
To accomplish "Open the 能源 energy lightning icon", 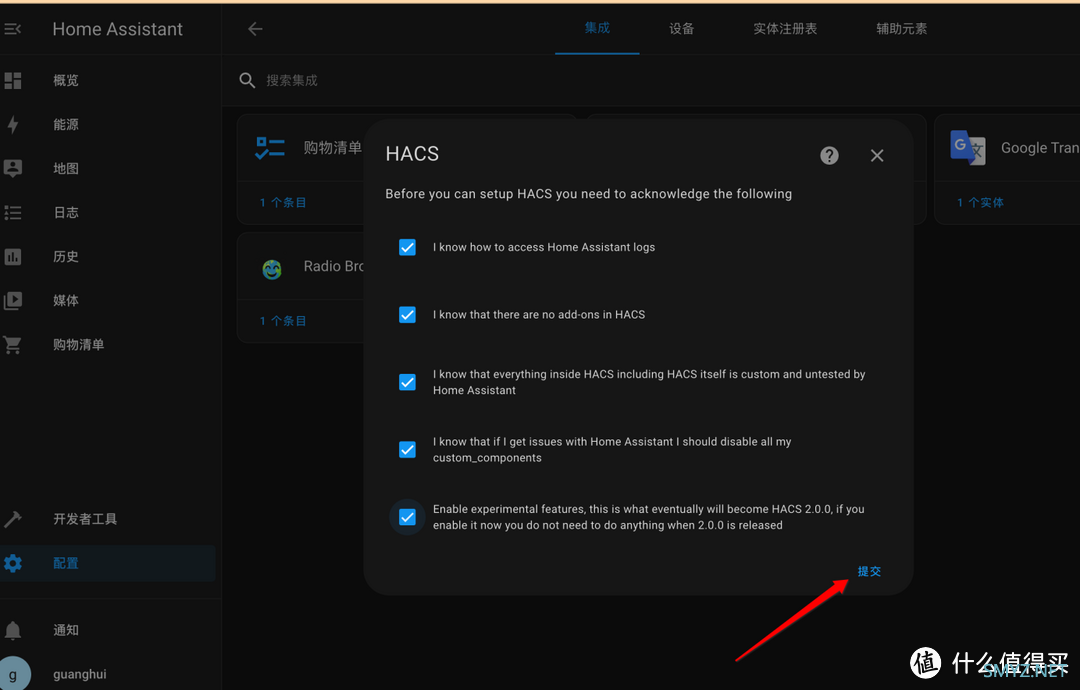I will click(13, 125).
